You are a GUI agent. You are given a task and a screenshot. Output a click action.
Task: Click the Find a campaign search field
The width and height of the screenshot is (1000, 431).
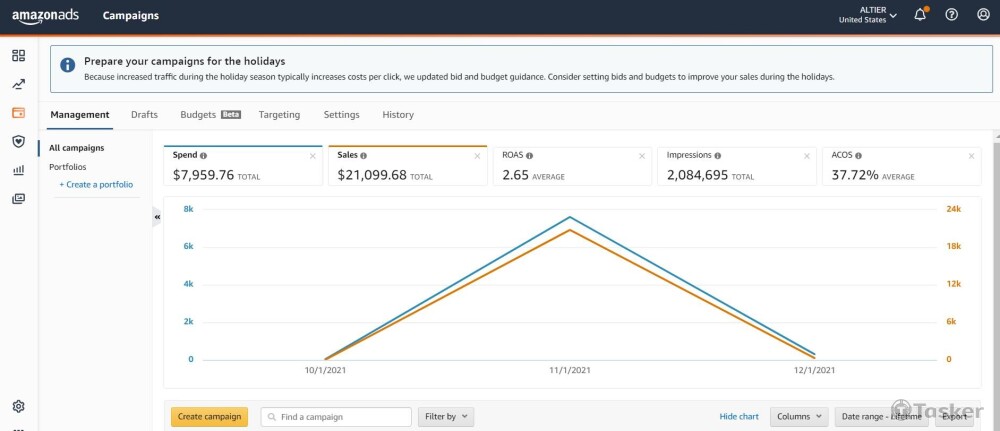[336, 417]
